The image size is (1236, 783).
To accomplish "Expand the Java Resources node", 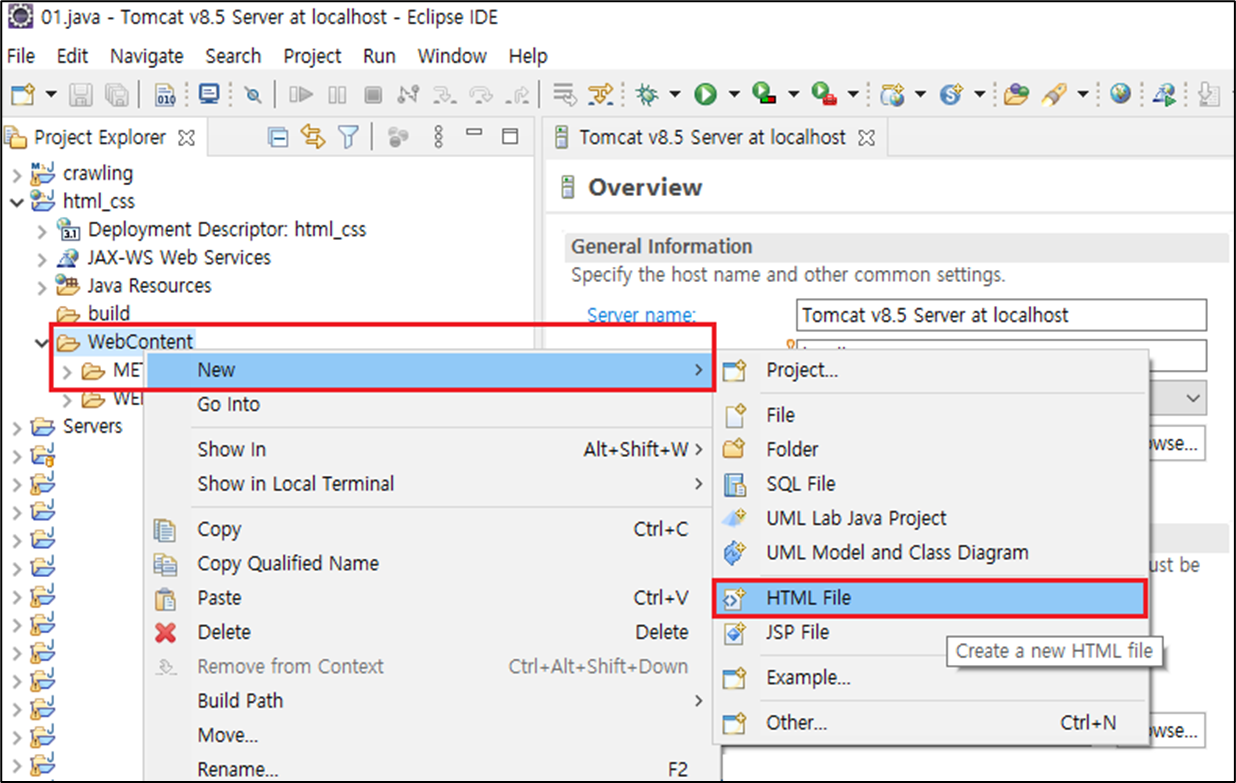I will tap(41, 286).
